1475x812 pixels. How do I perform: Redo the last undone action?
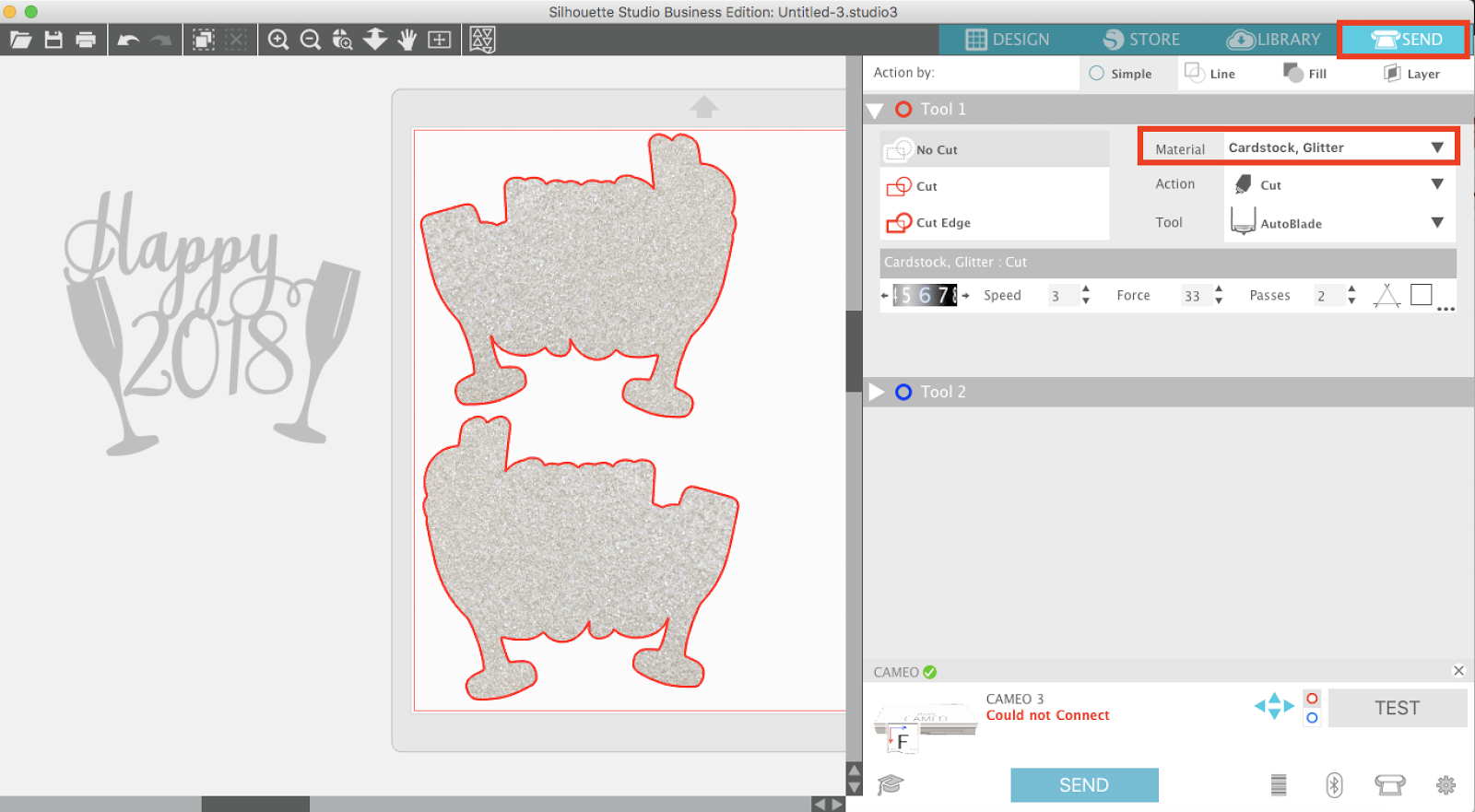point(161,40)
